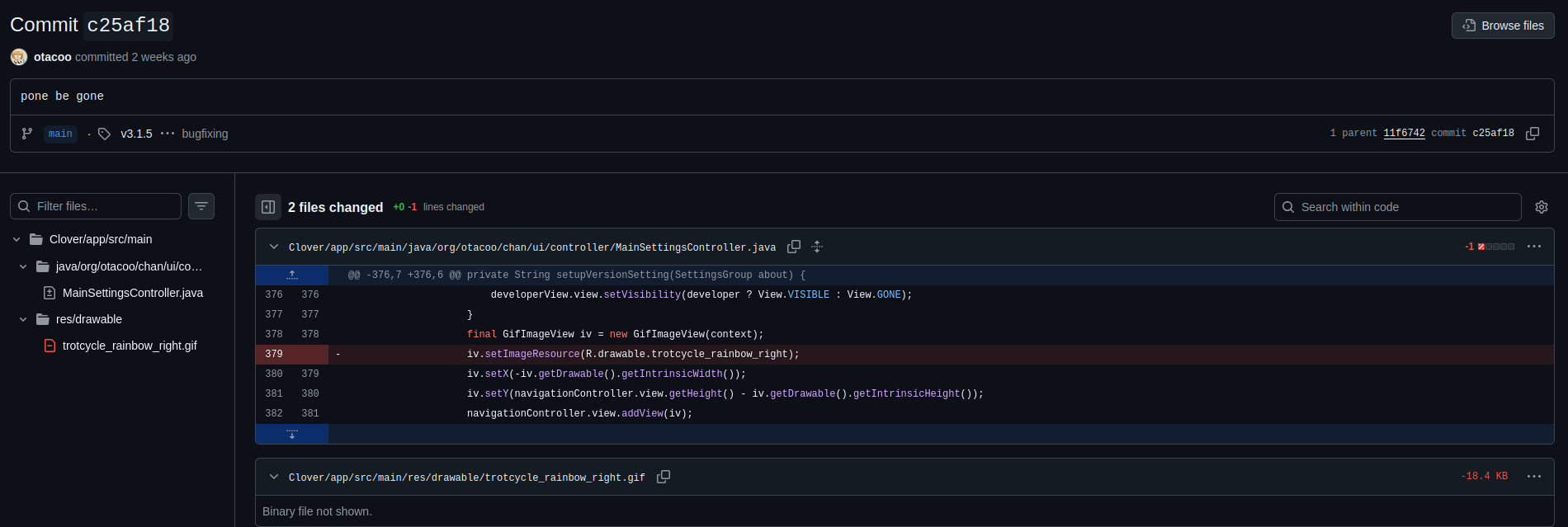Click line number 380 in old column
Screen dimensions: 1568x527
pyautogui.click(x=274, y=374)
